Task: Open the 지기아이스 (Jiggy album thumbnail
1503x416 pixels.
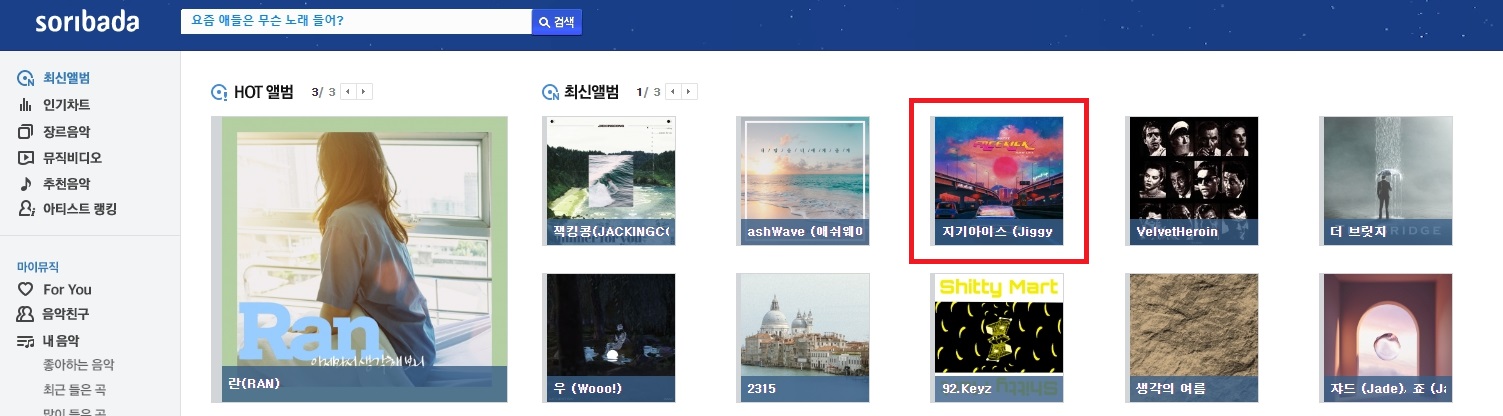Action: click(x=997, y=181)
